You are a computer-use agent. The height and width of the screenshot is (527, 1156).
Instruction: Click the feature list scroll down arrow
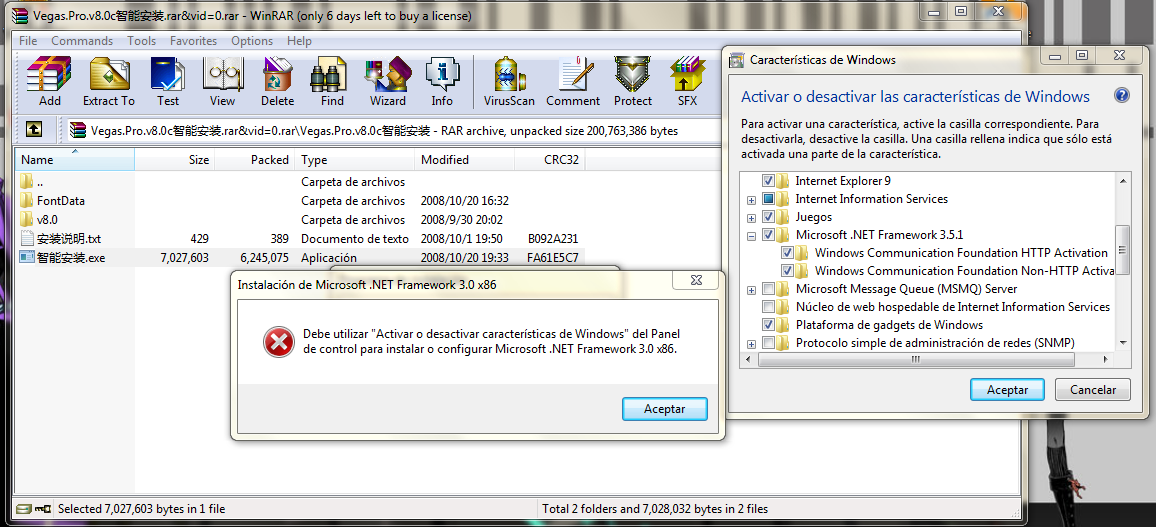1123,343
